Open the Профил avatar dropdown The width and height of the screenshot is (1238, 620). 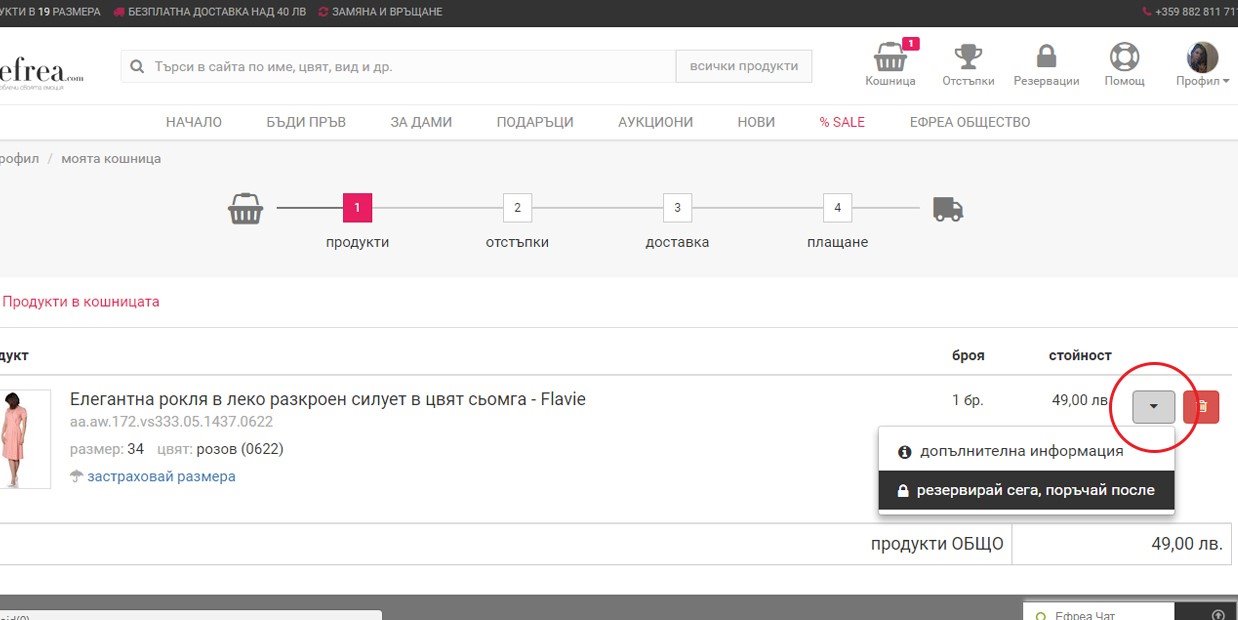1202,64
